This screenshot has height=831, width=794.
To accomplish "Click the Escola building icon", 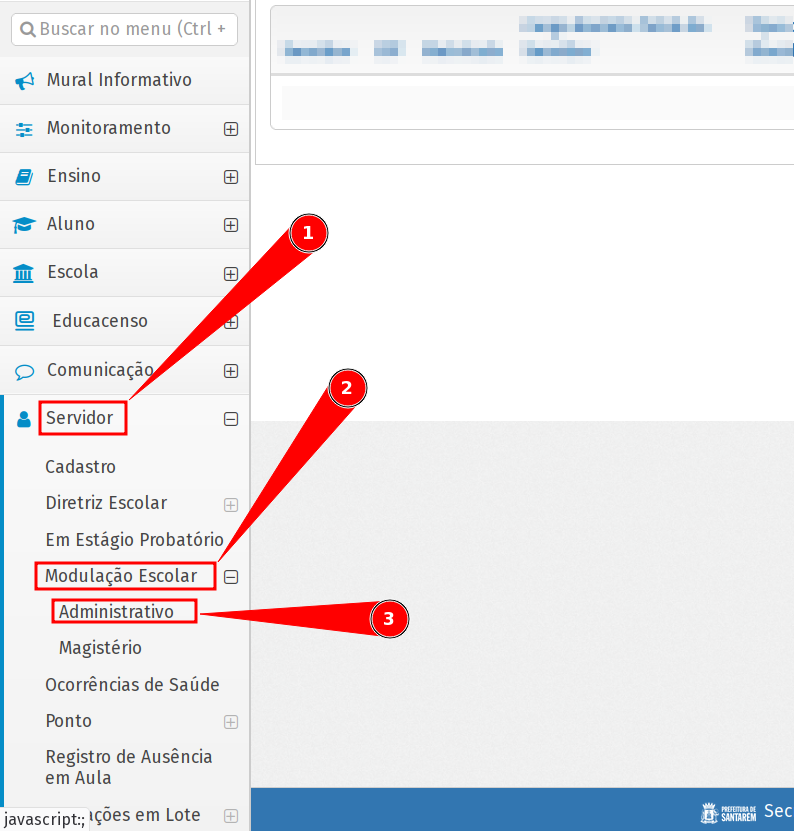I will tap(24, 273).
